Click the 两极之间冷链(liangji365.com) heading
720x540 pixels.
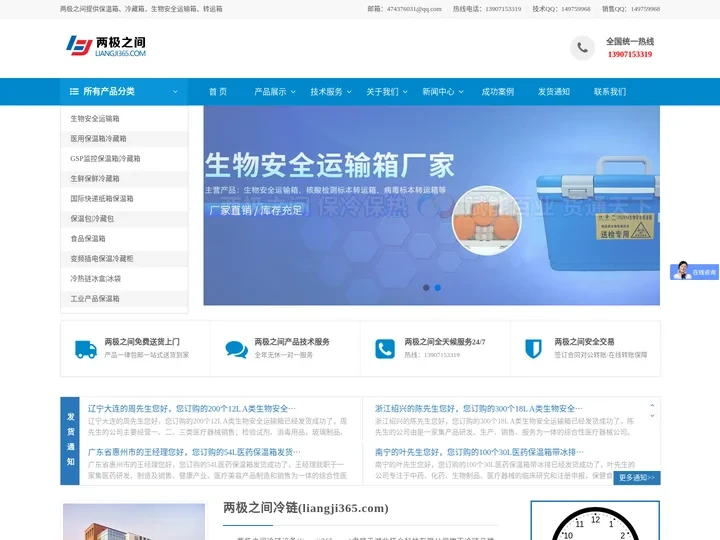(x=306, y=508)
